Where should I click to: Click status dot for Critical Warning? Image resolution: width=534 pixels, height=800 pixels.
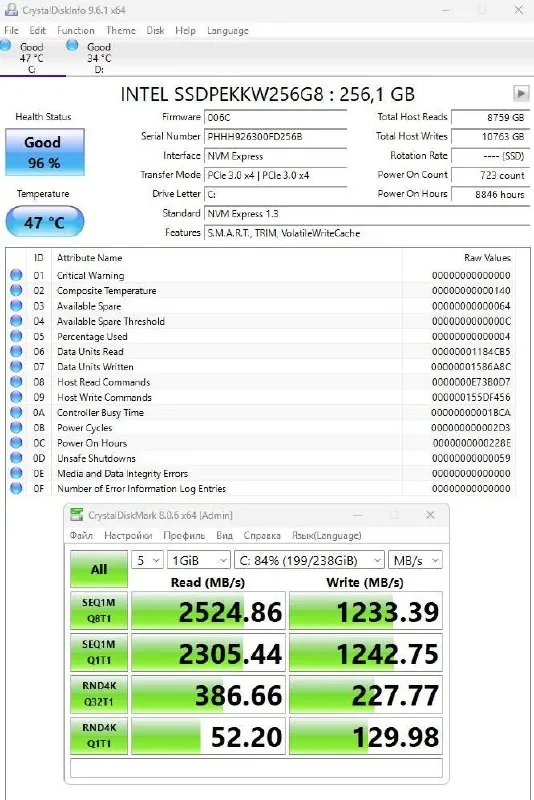(16, 275)
